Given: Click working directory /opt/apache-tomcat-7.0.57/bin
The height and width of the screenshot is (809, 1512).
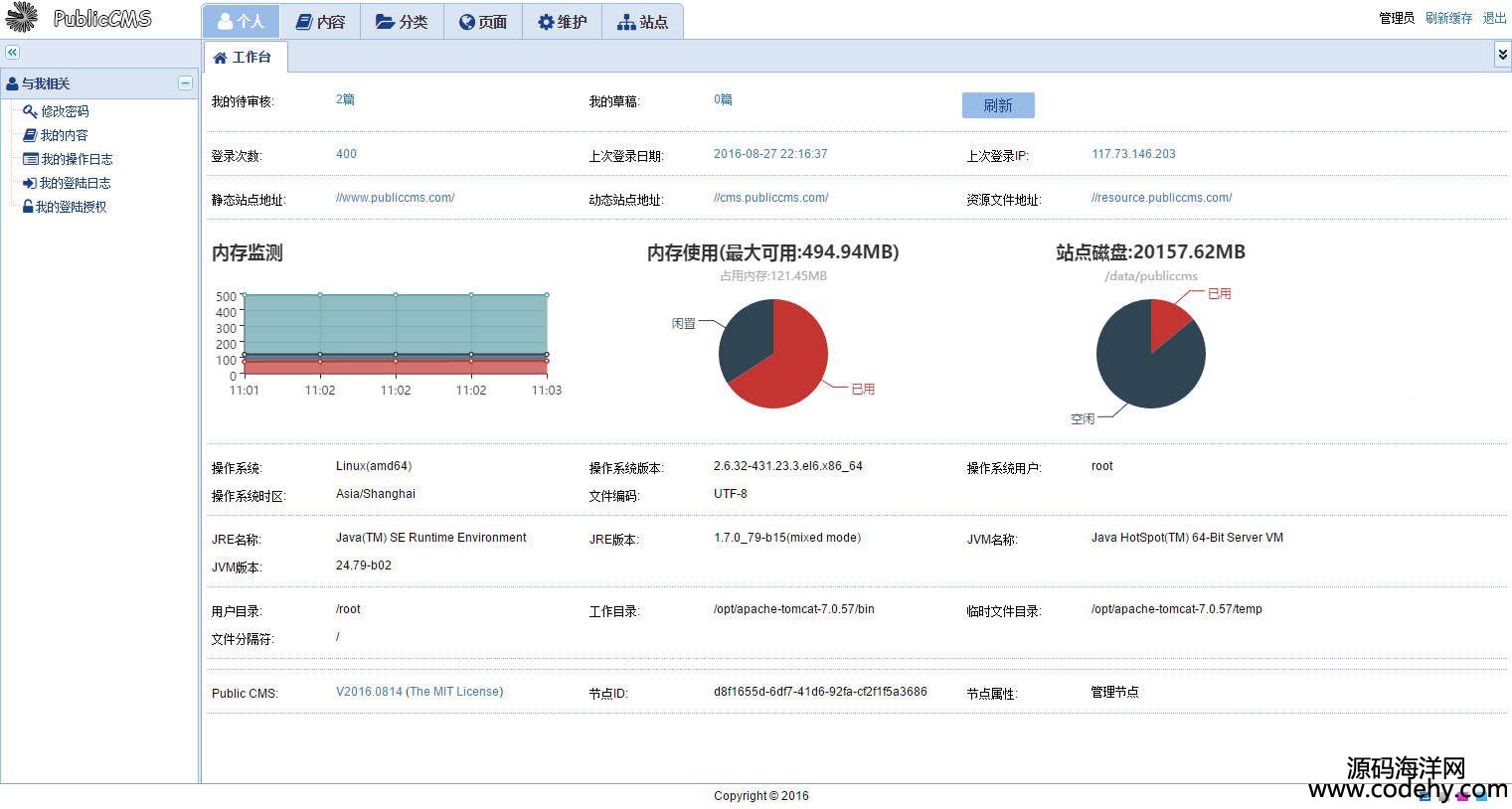Looking at the screenshot, I should click(794, 609).
